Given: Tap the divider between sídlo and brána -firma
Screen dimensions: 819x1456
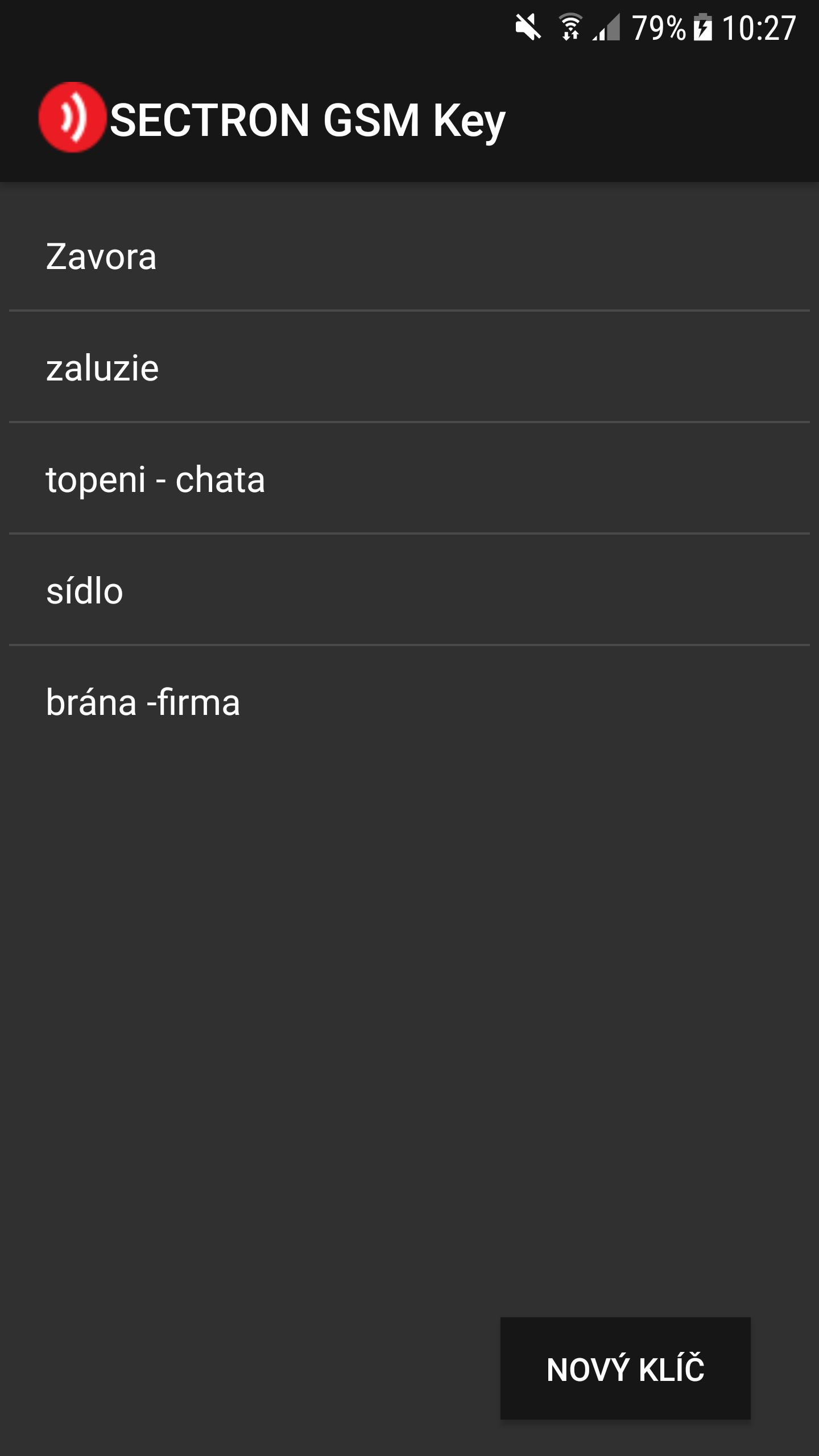Looking at the screenshot, I should (409, 645).
